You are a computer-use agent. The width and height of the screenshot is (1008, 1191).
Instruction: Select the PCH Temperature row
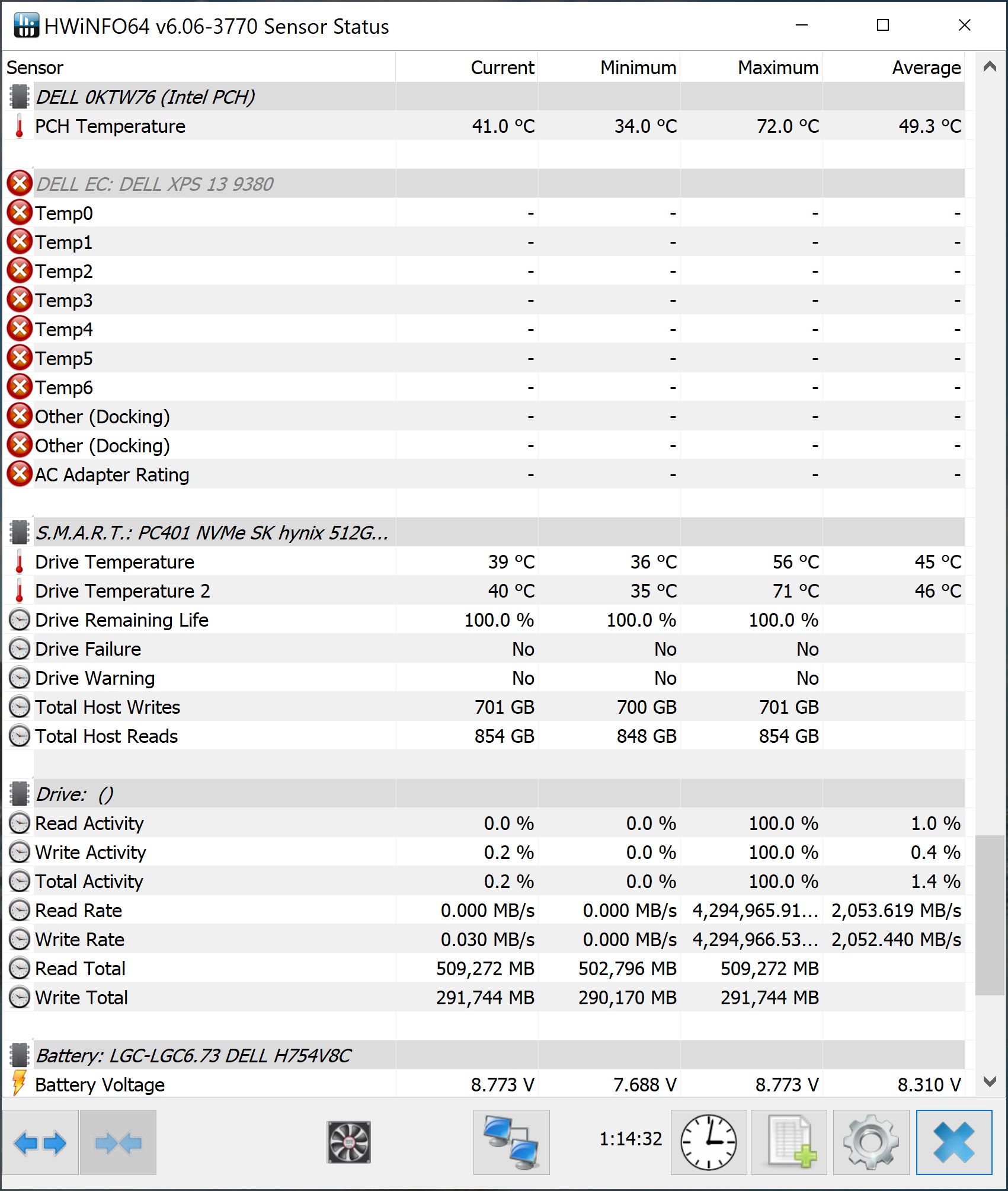click(x=484, y=126)
